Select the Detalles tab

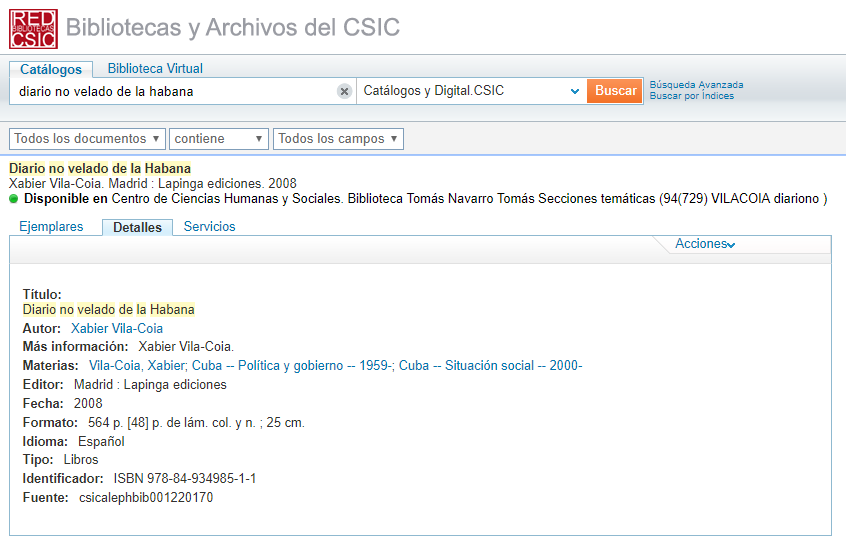coord(138,228)
